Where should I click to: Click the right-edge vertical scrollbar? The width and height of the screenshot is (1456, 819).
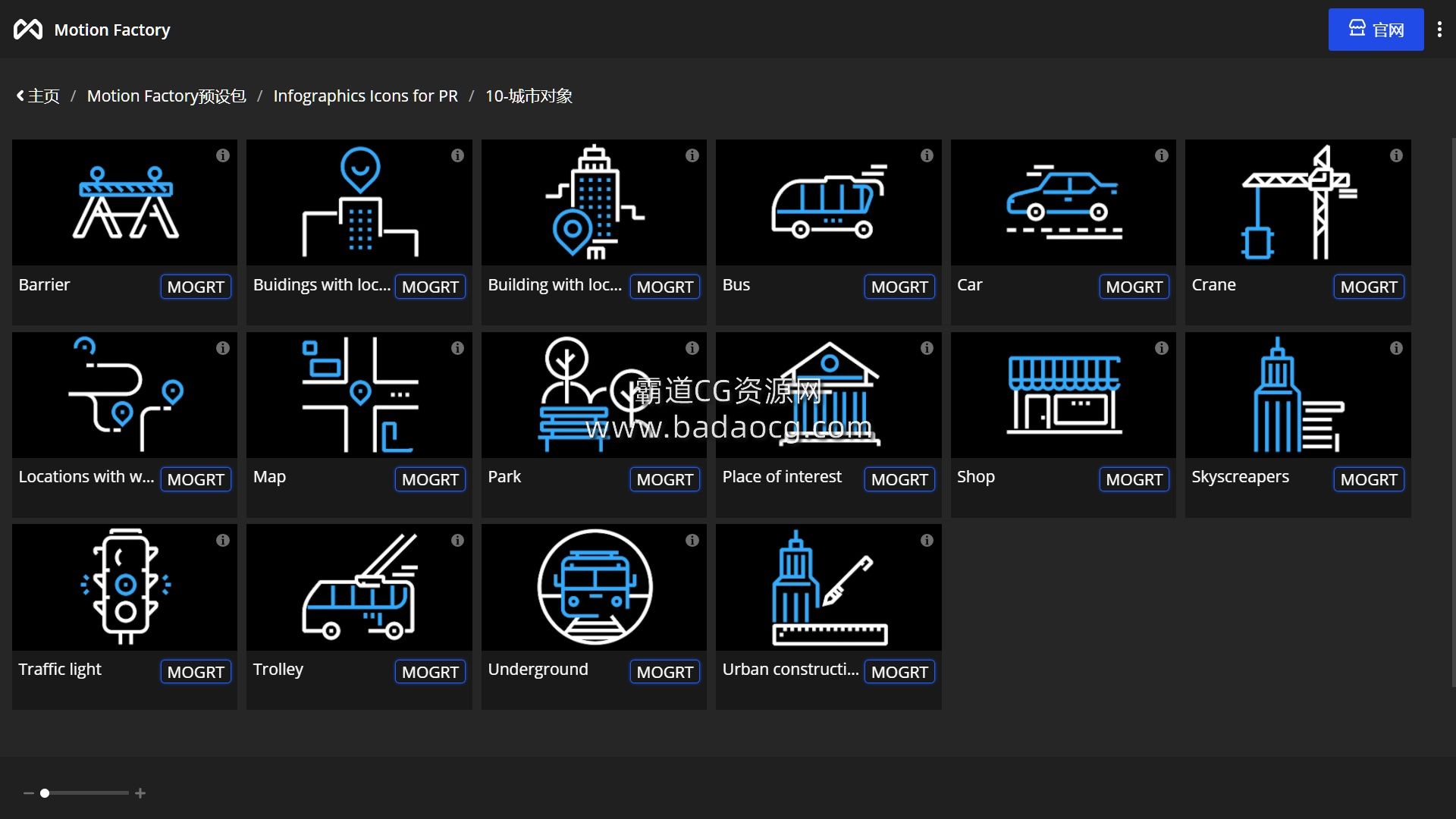coord(1453,413)
